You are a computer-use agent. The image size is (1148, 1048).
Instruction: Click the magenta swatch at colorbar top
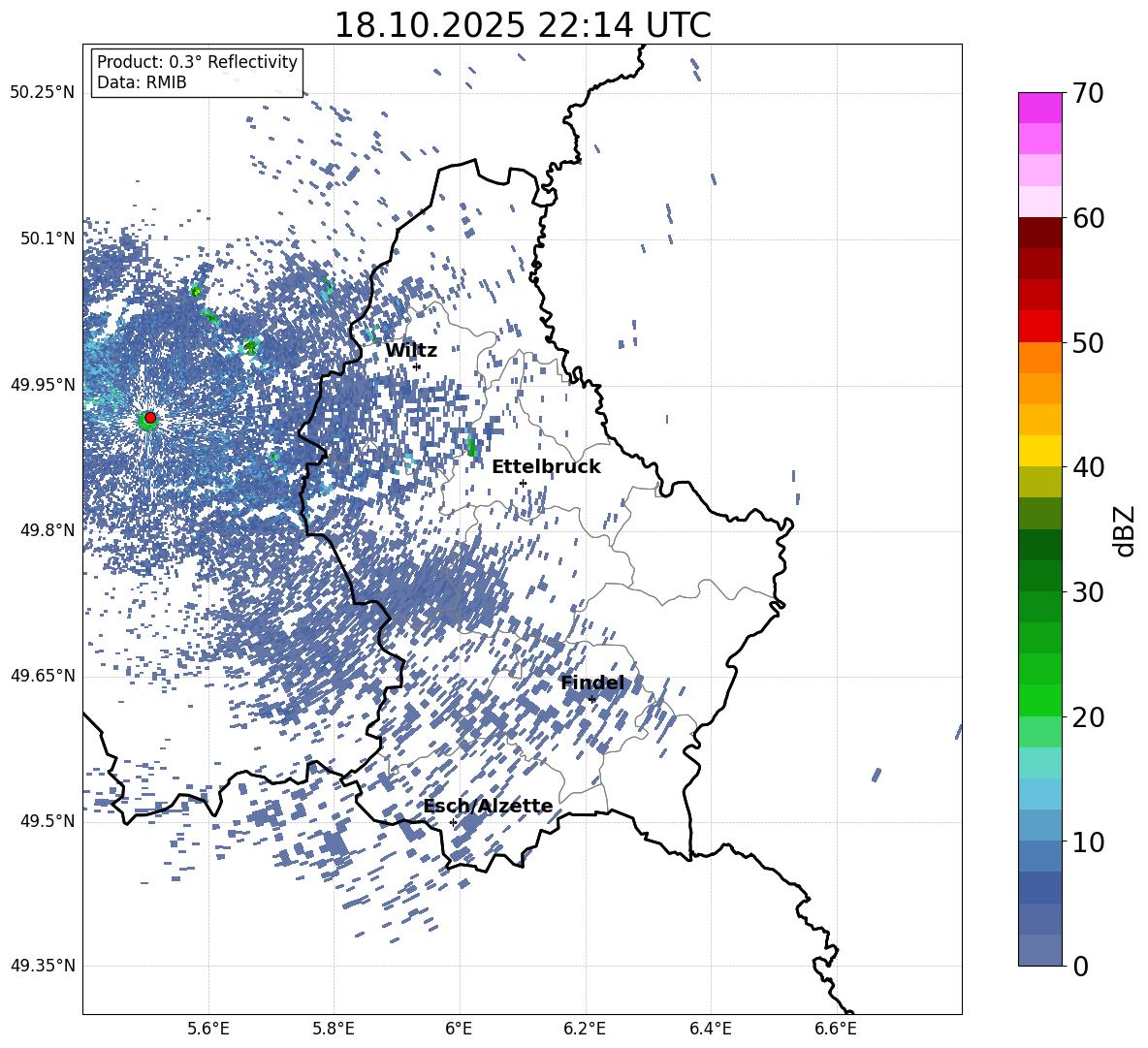point(1039,108)
